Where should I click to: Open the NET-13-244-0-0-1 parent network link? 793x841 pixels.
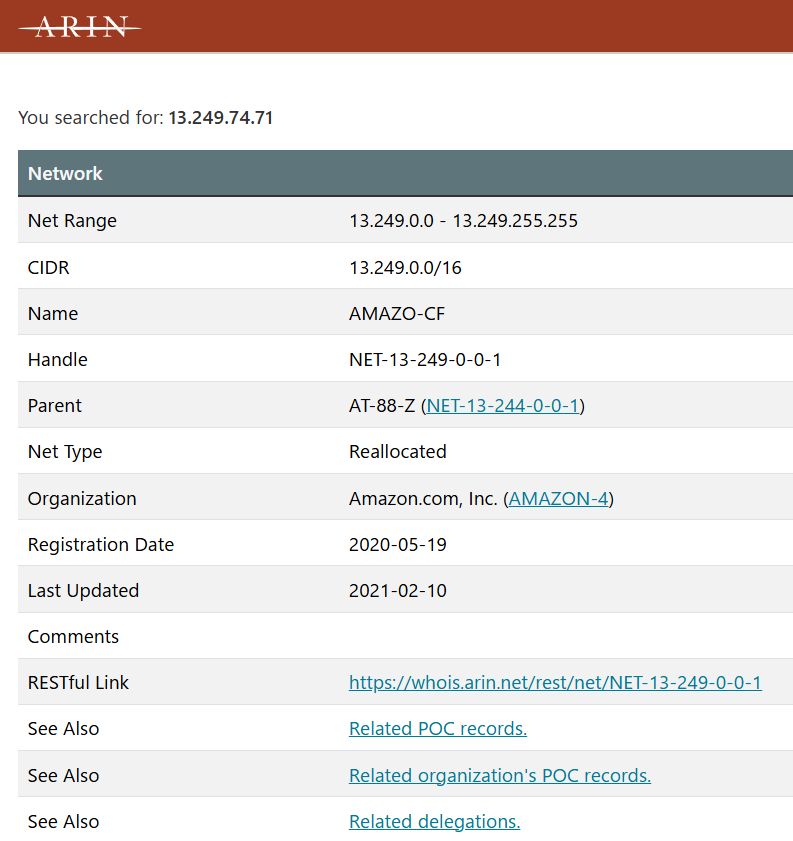pos(502,406)
